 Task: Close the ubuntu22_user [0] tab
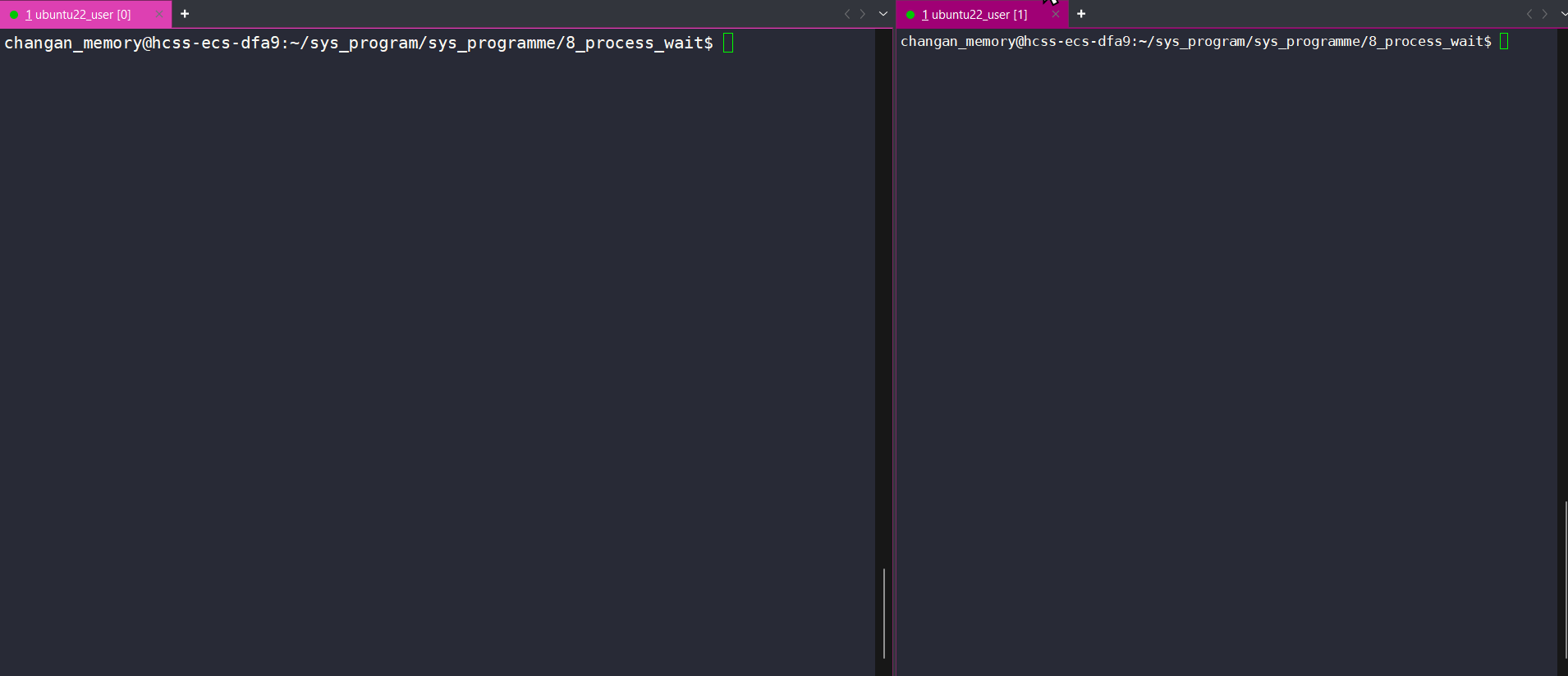point(158,14)
